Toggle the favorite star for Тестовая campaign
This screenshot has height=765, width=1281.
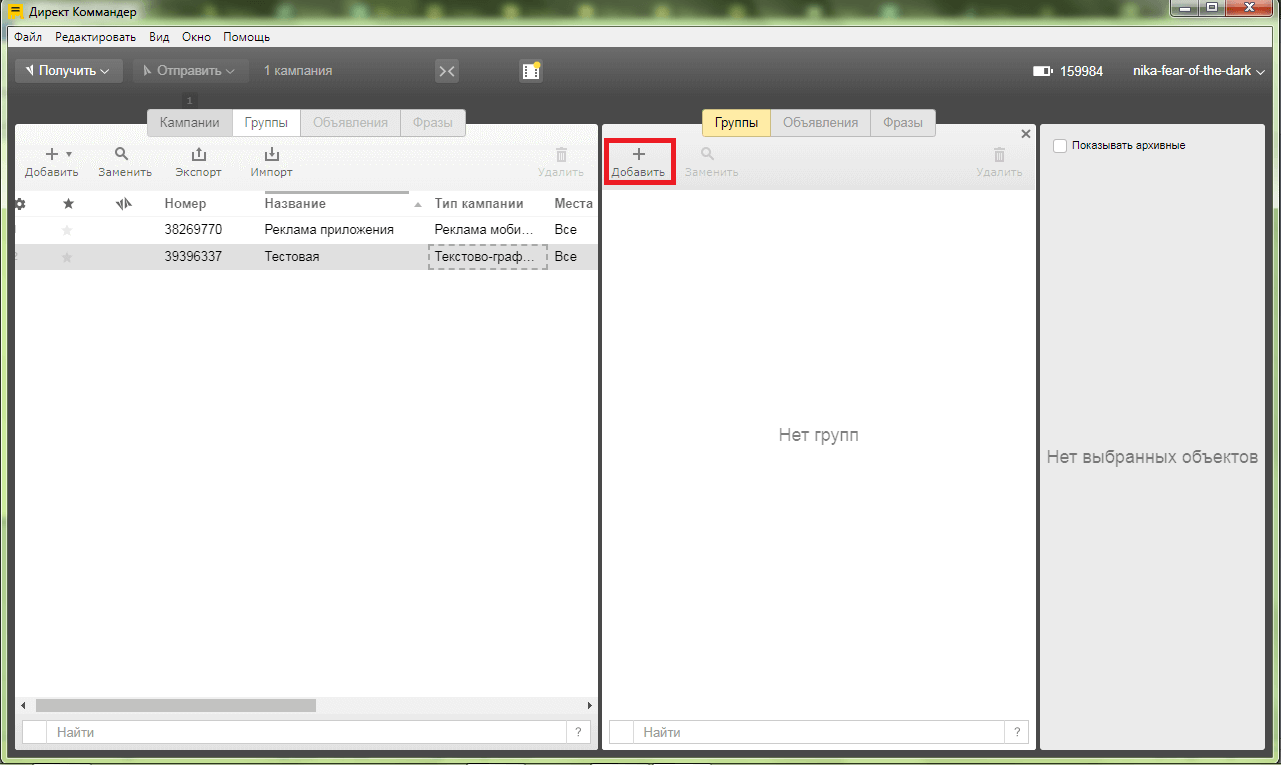(67, 257)
